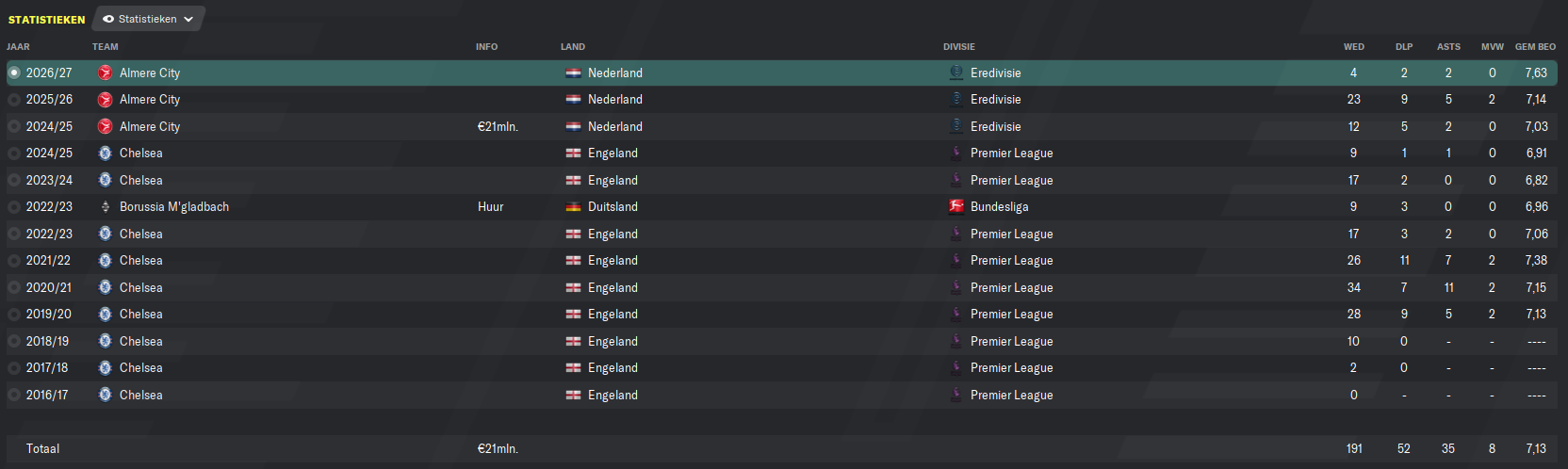Click the Nederland flag in 2024/25 row
The image size is (1568, 469).
(573, 126)
